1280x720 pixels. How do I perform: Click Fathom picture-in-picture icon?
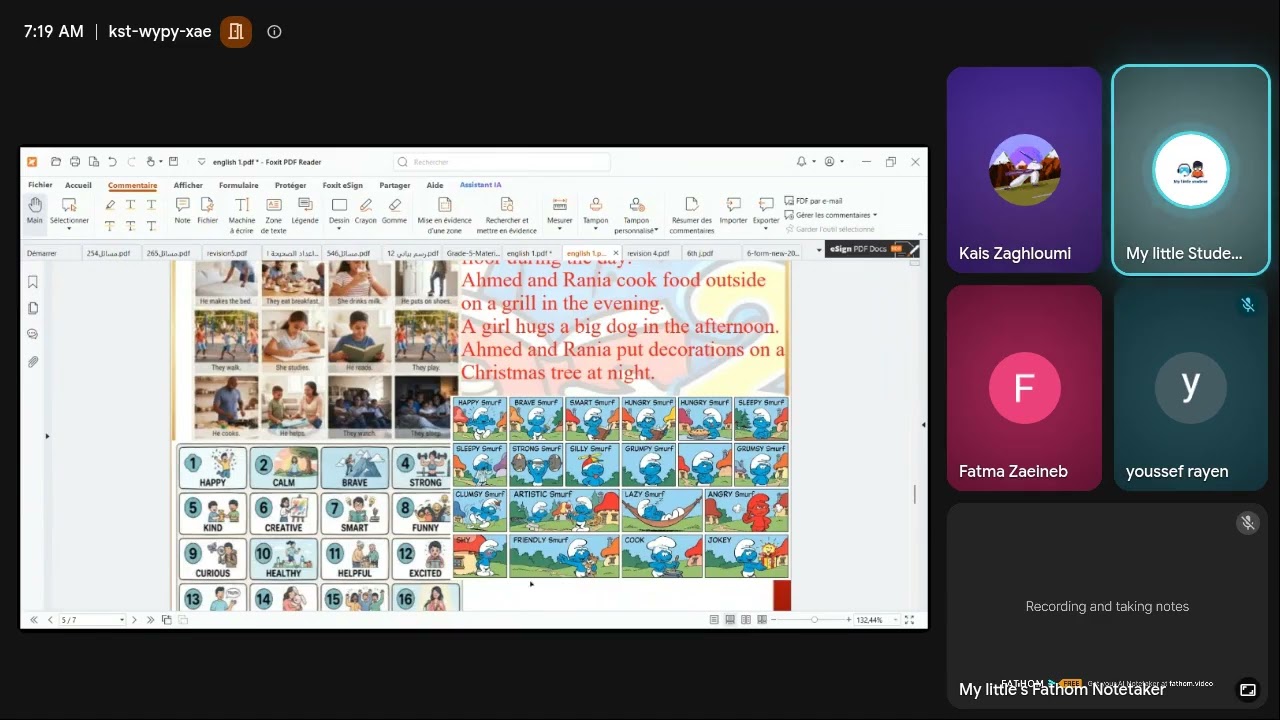tap(1248, 690)
